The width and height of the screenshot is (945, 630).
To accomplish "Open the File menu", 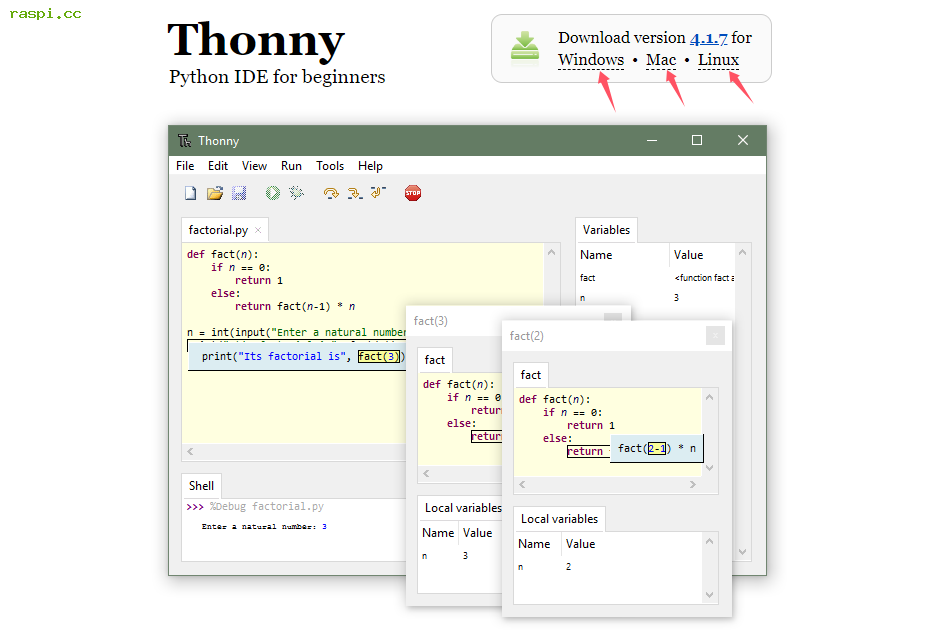I will click(185, 166).
